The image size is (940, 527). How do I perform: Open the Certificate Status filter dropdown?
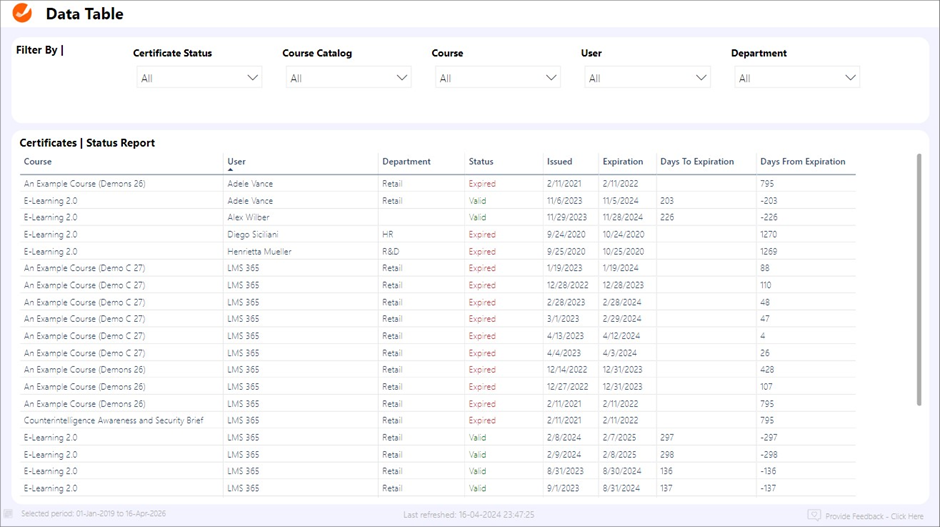pos(199,78)
